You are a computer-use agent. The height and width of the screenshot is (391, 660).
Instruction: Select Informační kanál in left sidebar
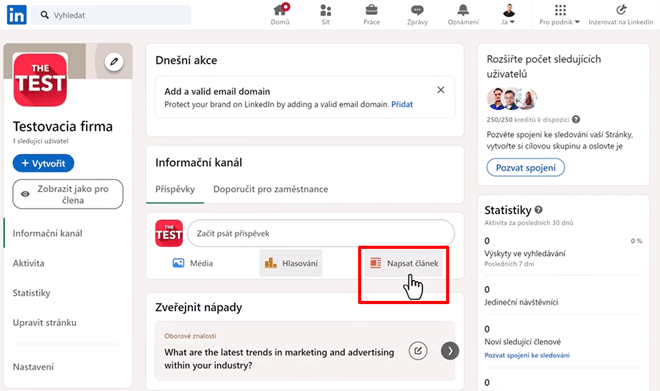click(48, 233)
